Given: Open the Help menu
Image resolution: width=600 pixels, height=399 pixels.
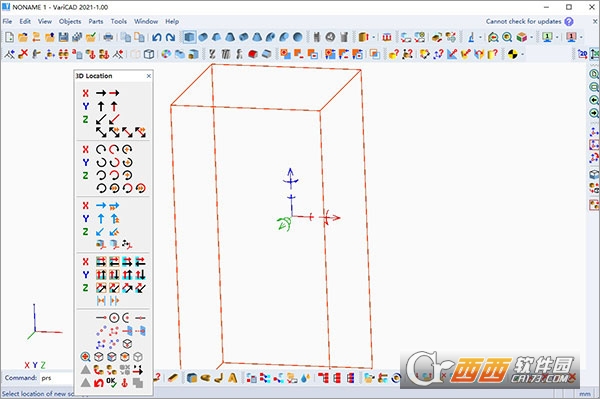Looking at the screenshot, I should (172, 21).
